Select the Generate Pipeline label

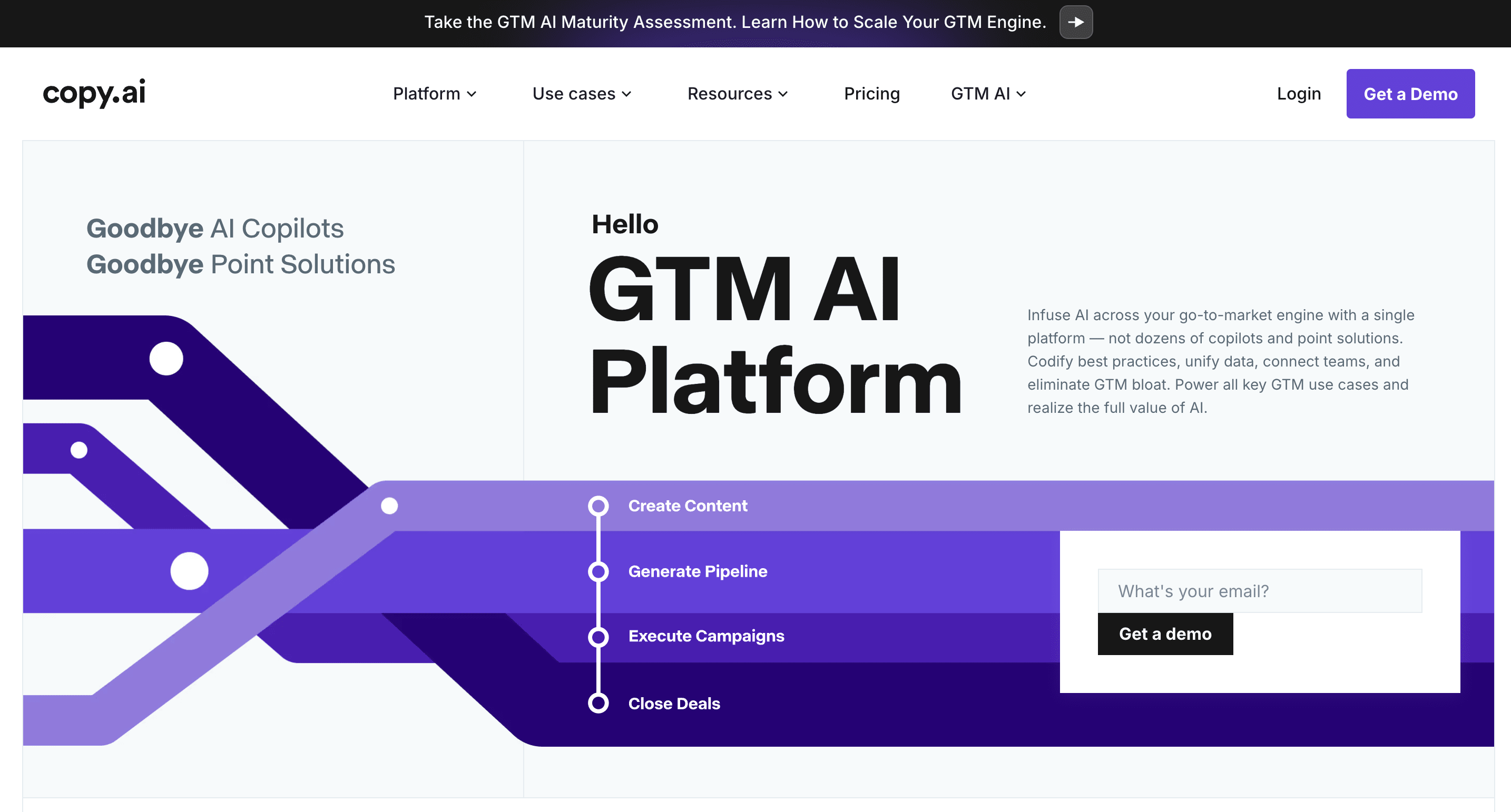(x=698, y=571)
